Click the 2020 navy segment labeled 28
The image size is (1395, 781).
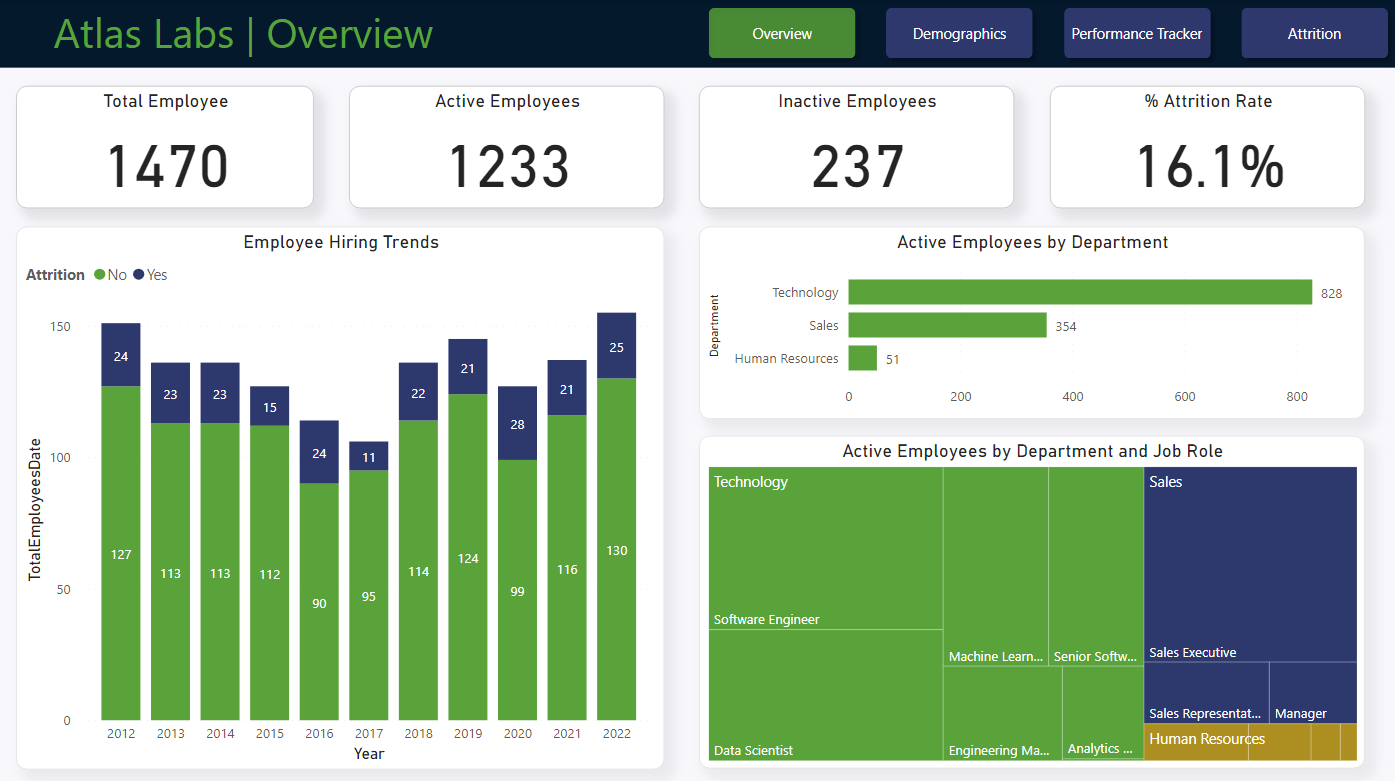tap(517, 423)
